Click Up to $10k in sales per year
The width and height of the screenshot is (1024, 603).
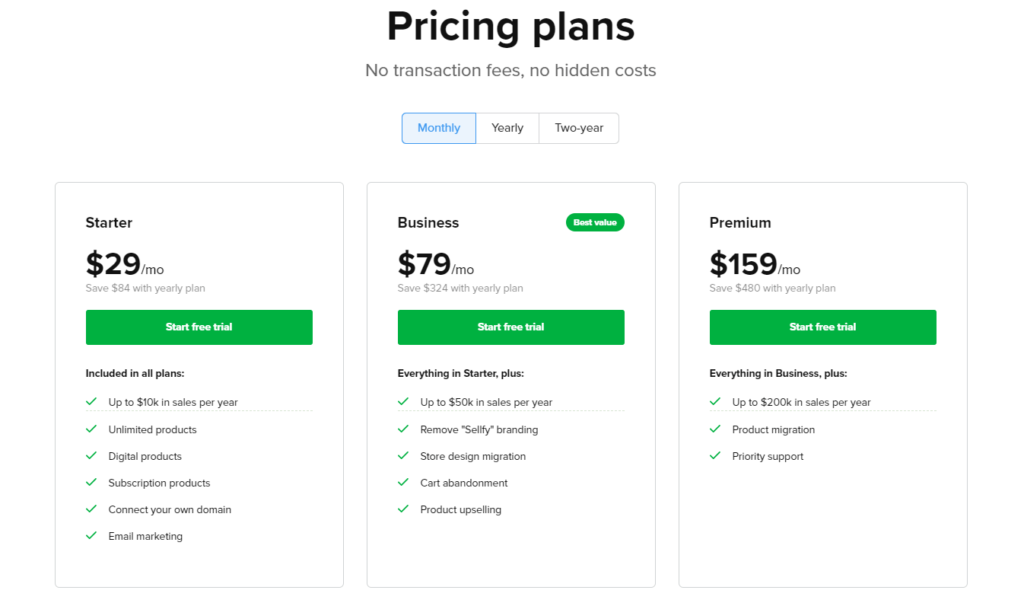coord(173,402)
